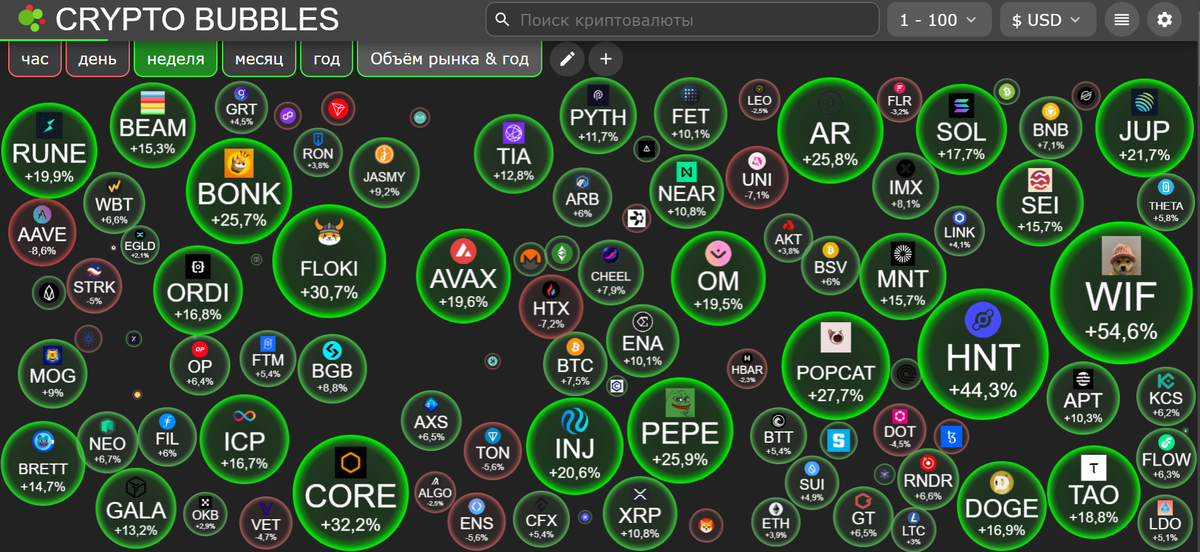Open the PYTH +11,7% bubble

point(598,116)
